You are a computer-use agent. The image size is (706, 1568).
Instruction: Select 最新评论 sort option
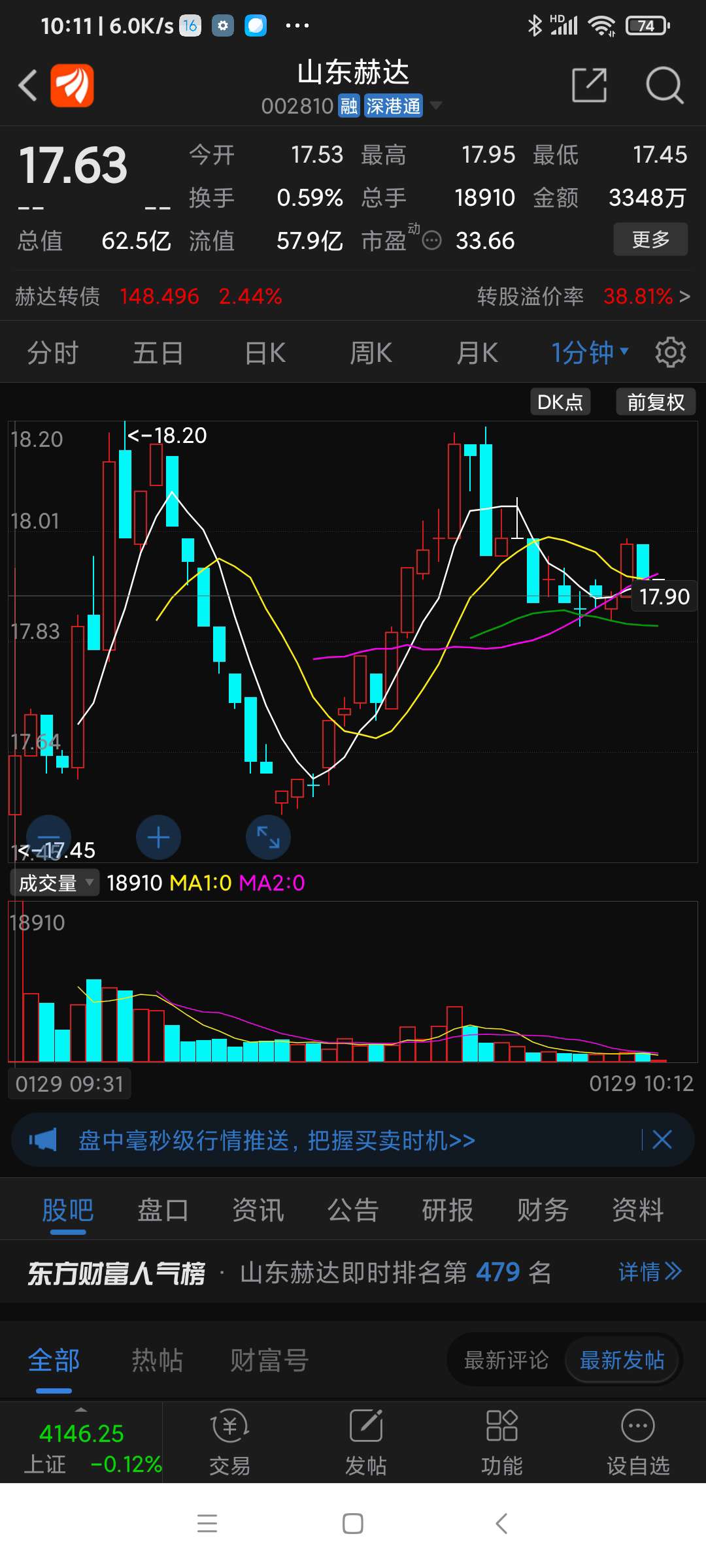507,1360
